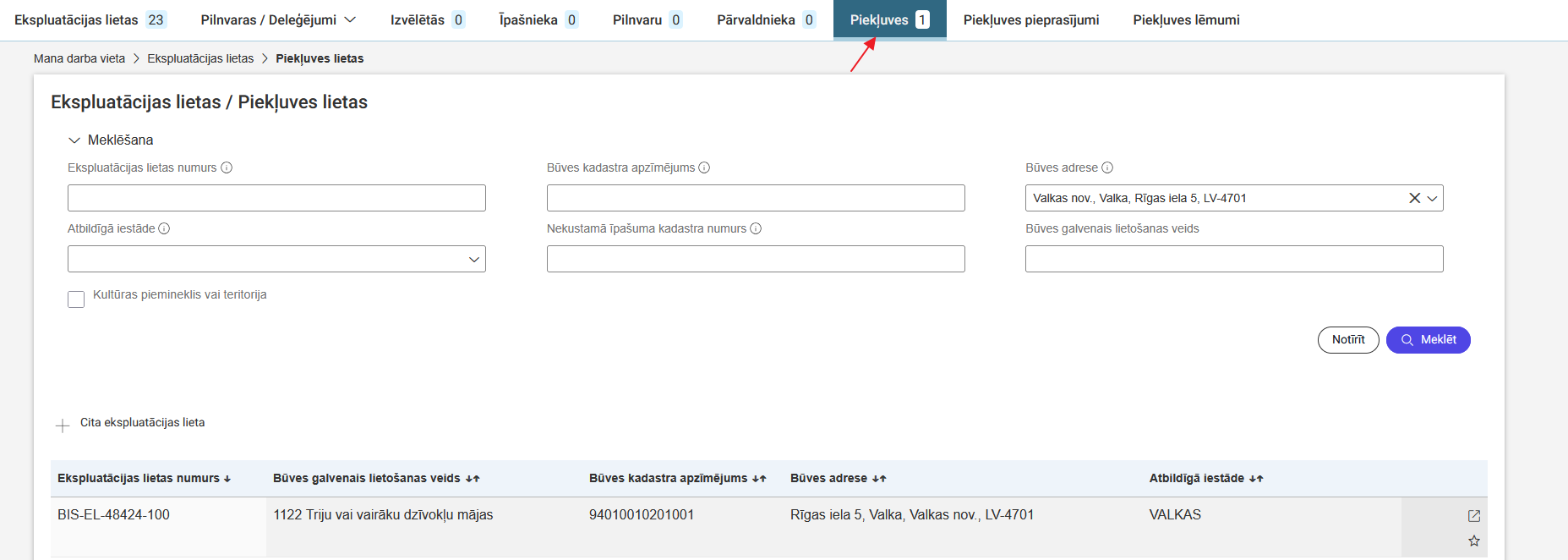Click info icon beside Nekustamā īpašuma kadastra numurs
The width and height of the screenshot is (1568, 560).
(x=756, y=228)
